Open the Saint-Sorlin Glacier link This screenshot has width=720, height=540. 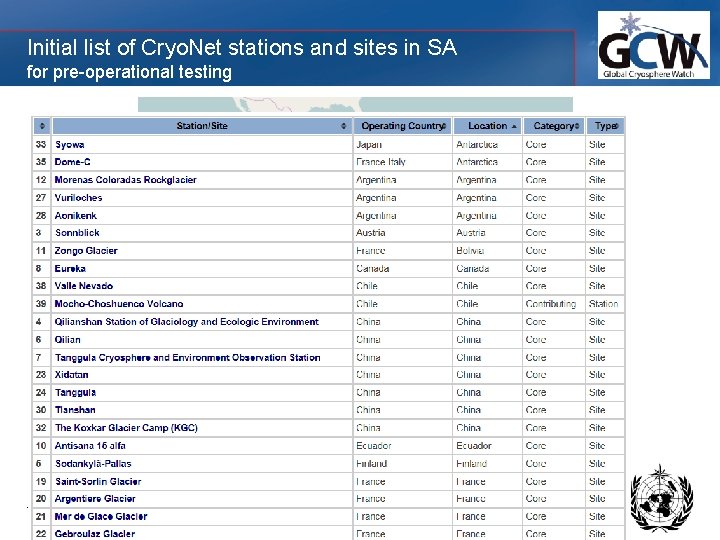pos(98,482)
